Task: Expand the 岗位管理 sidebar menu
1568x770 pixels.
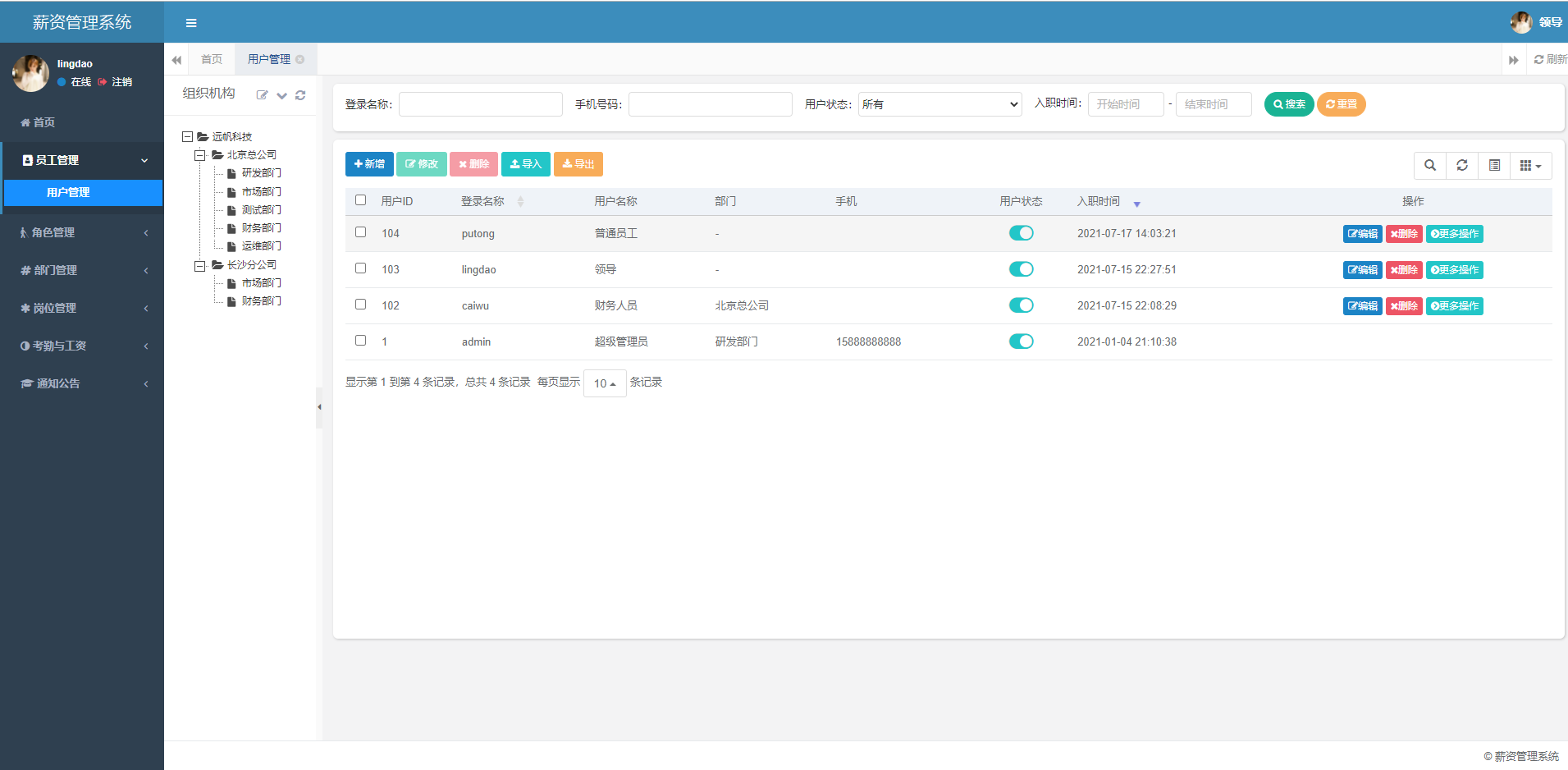Action: tap(82, 308)
